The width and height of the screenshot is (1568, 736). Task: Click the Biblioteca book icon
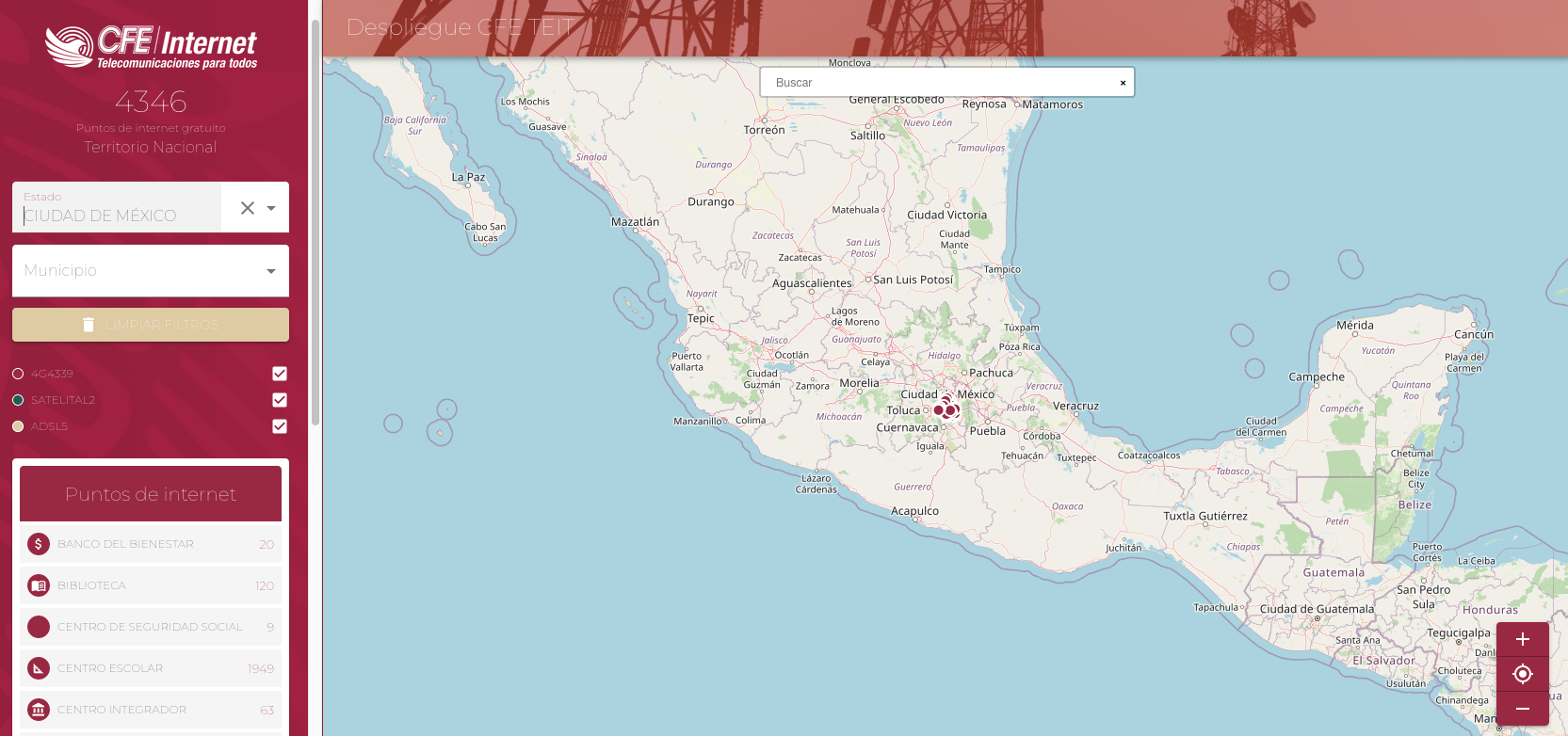[x=39, y=585]
